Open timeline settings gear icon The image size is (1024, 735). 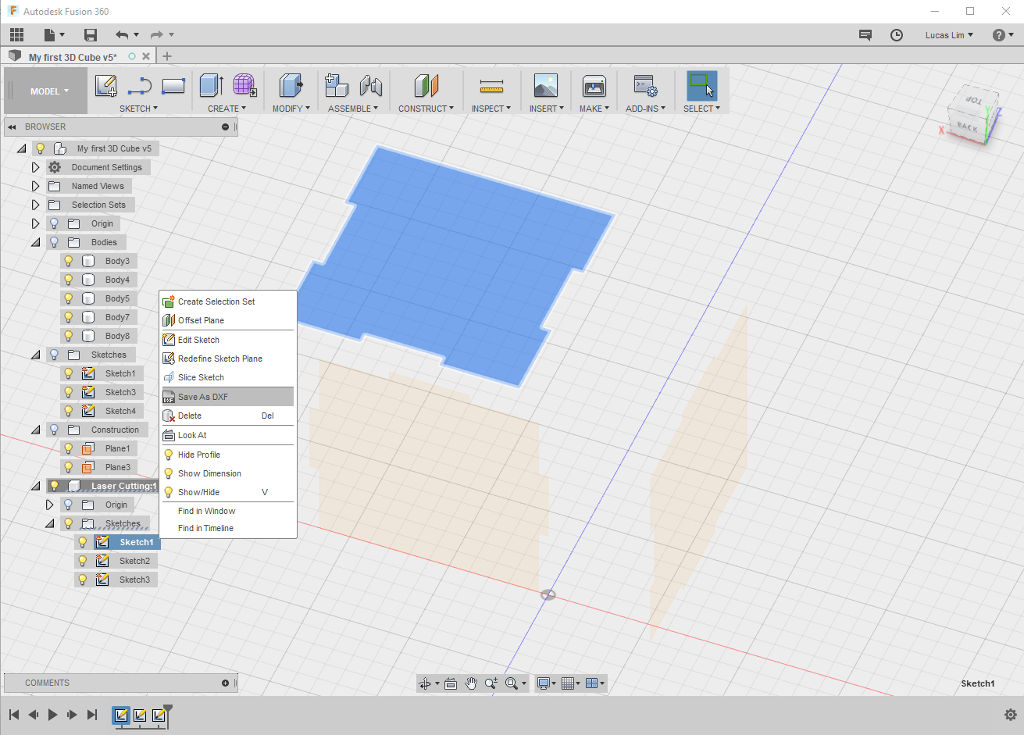click(1010, 715)
